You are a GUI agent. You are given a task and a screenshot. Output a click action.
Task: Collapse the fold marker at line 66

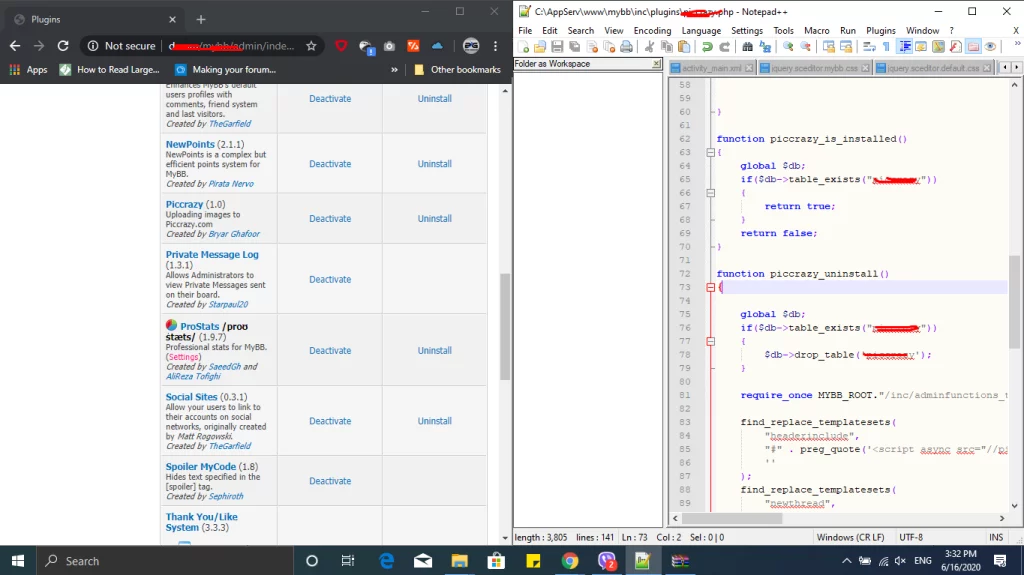tap(711, 193)
